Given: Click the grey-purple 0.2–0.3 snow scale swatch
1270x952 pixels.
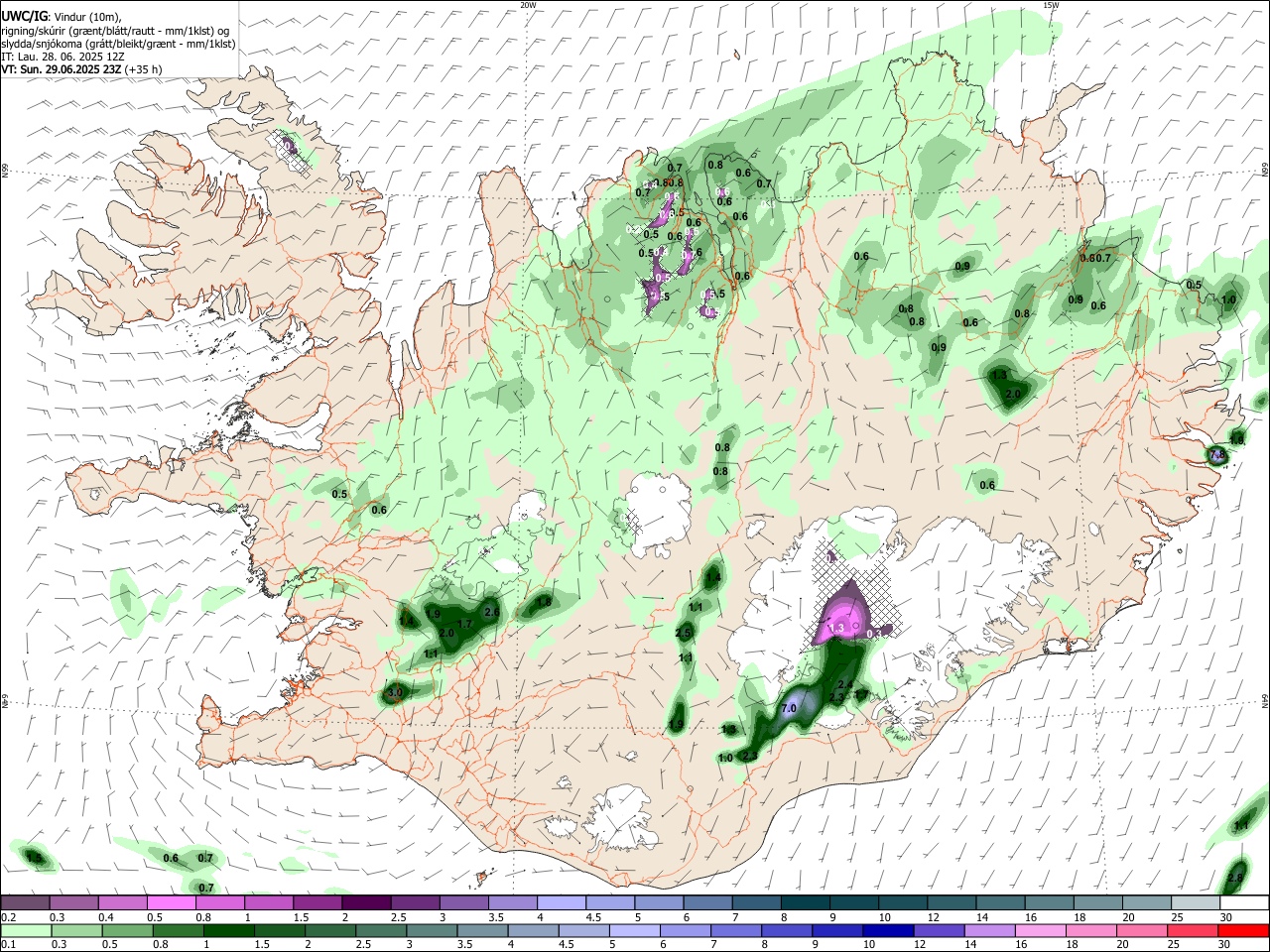Looking at the screenshot, I should (x=25, y=903).
